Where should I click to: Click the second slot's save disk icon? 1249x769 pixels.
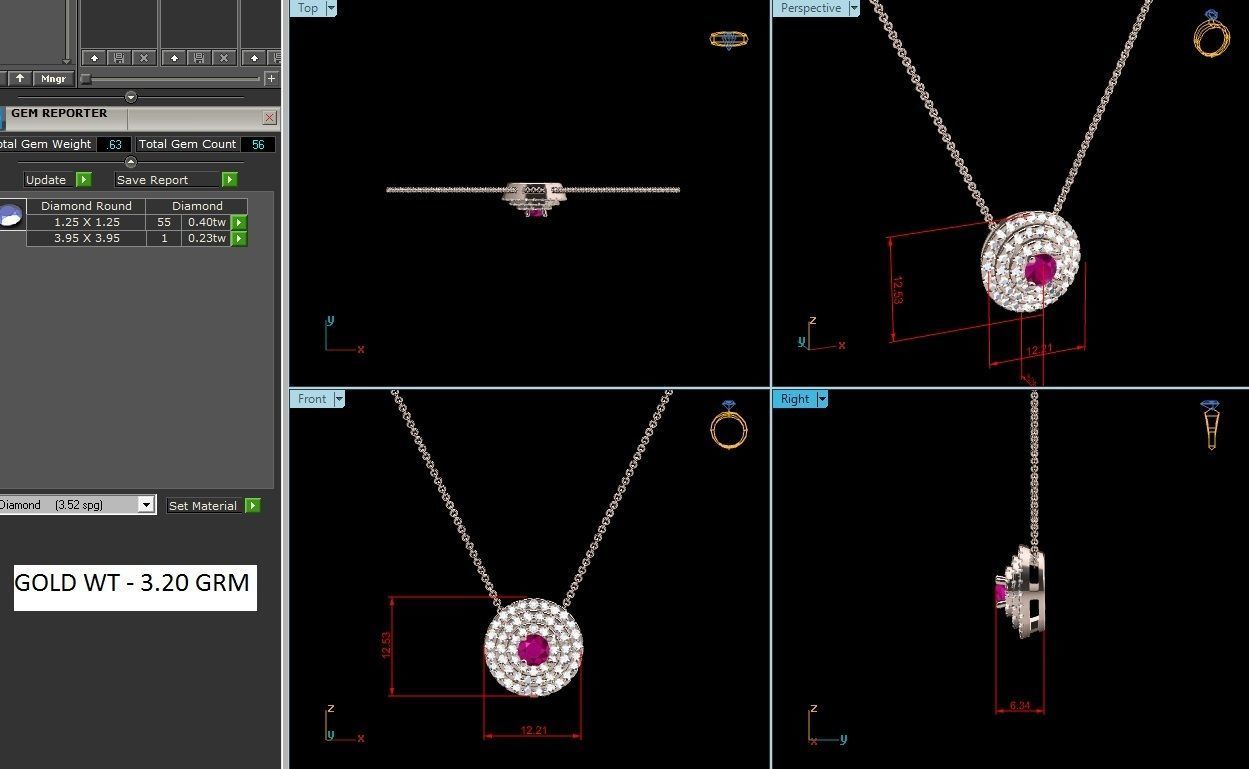pyautogui.click(x=199, y=58)
